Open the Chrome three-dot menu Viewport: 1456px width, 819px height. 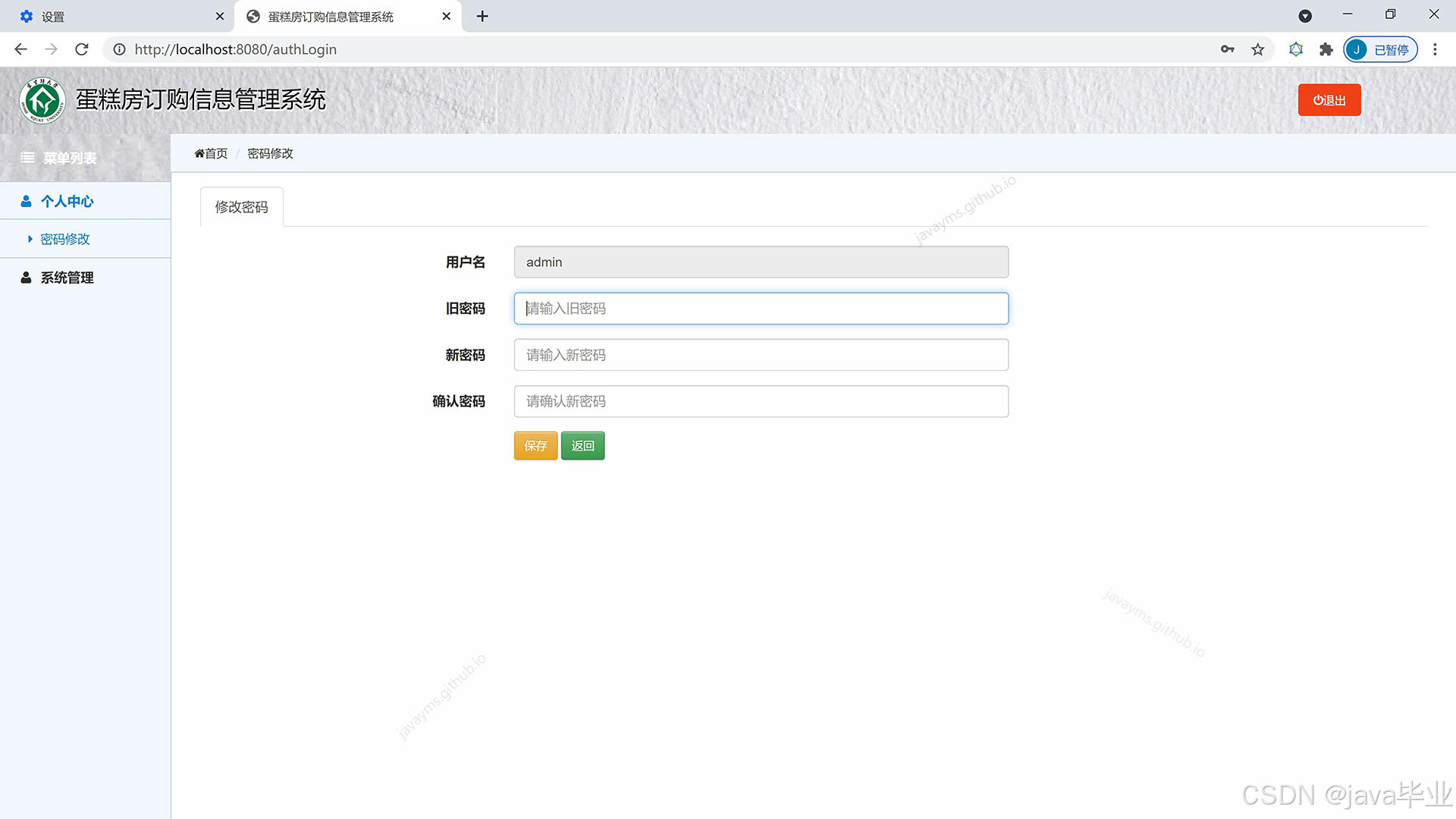(x=1435, y=49)
